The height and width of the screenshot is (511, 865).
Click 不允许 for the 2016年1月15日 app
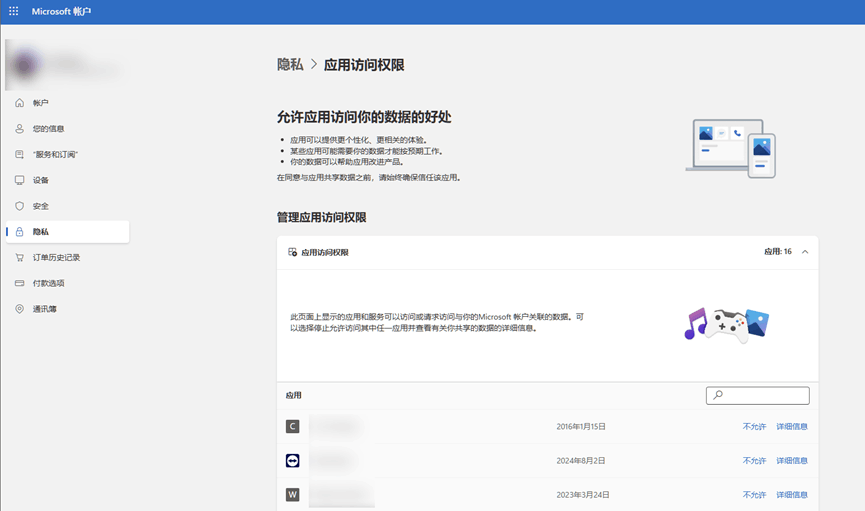(754, 427)
